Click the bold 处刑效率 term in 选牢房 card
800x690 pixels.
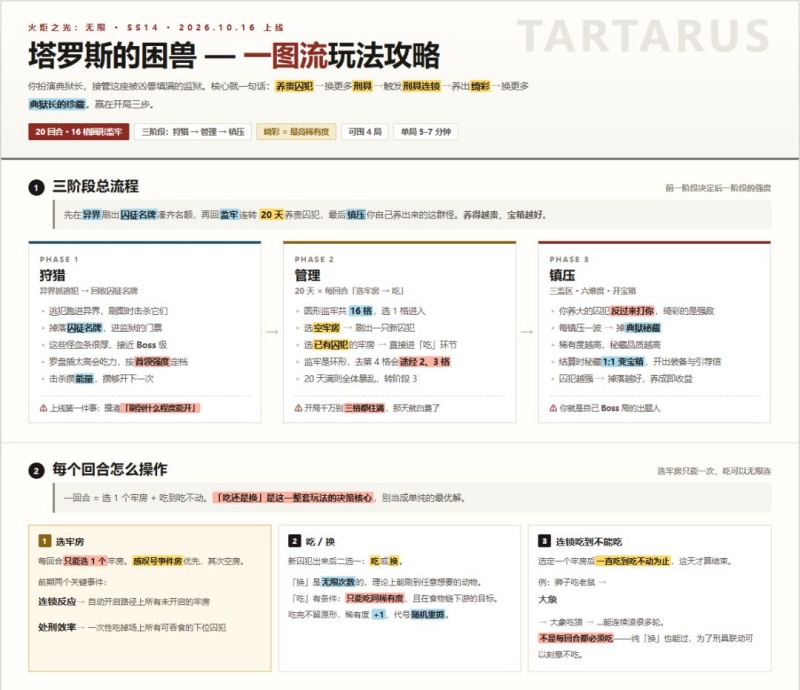(x=57, y=627)
